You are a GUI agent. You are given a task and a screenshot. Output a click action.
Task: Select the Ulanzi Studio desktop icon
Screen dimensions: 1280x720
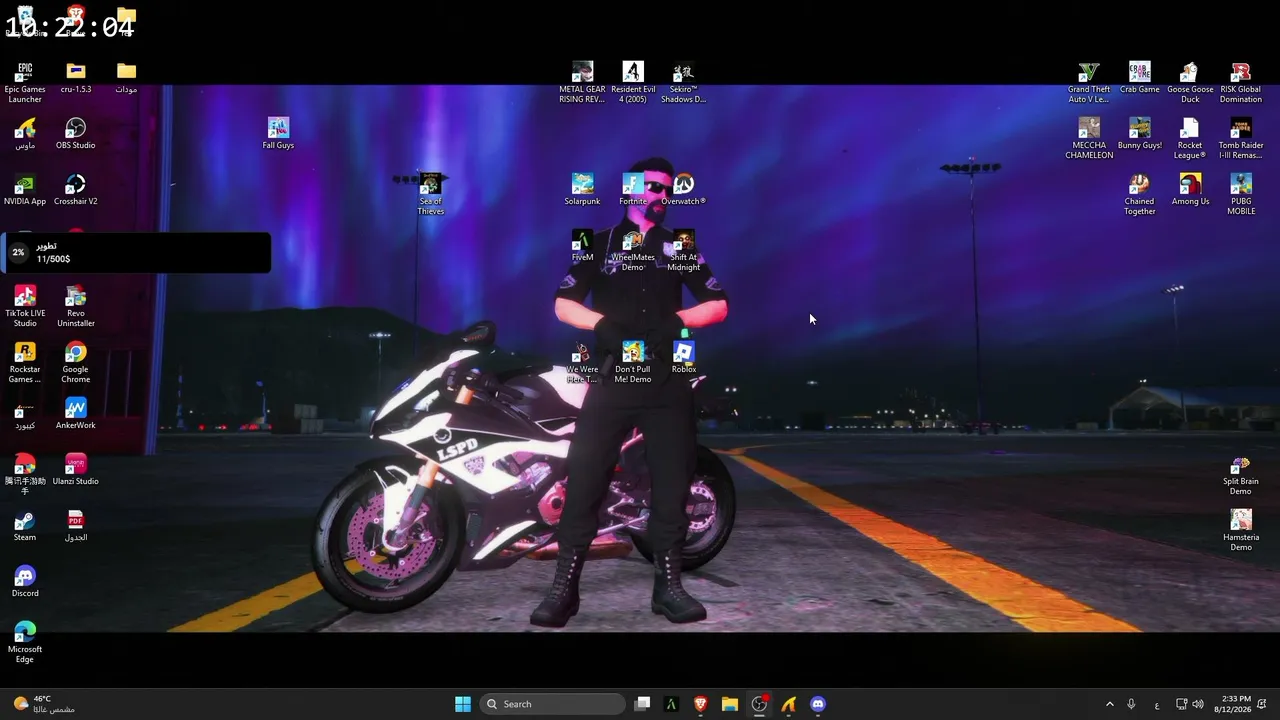76,470
